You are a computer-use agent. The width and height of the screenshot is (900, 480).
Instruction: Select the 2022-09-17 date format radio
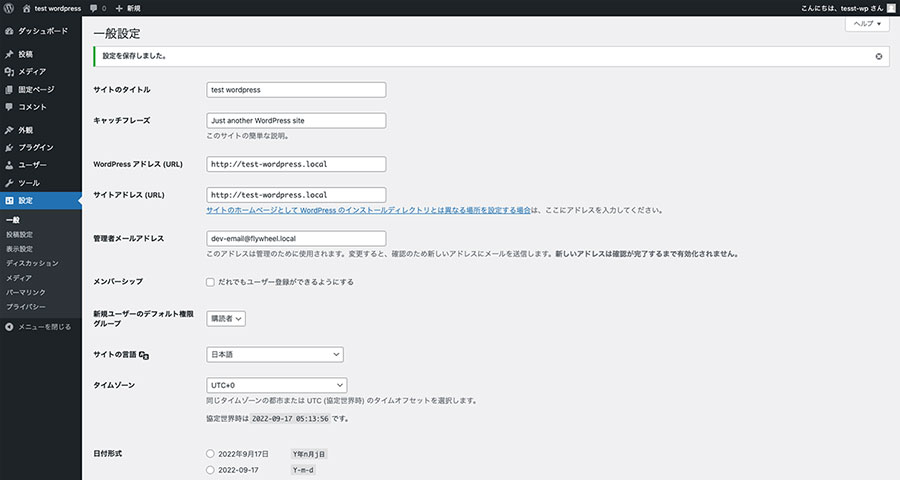[x=210, y=469]
